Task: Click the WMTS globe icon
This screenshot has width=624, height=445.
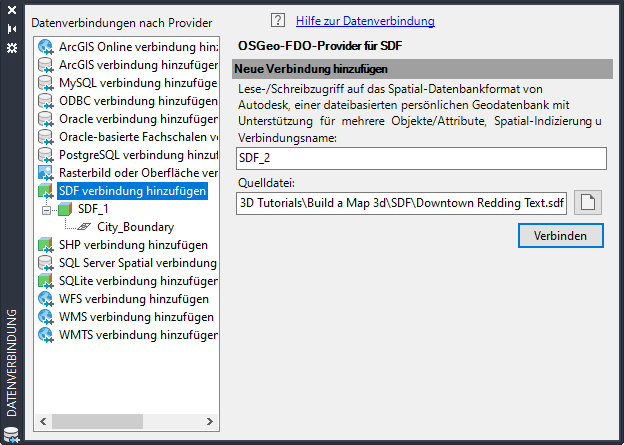Action: click(45, 335)
